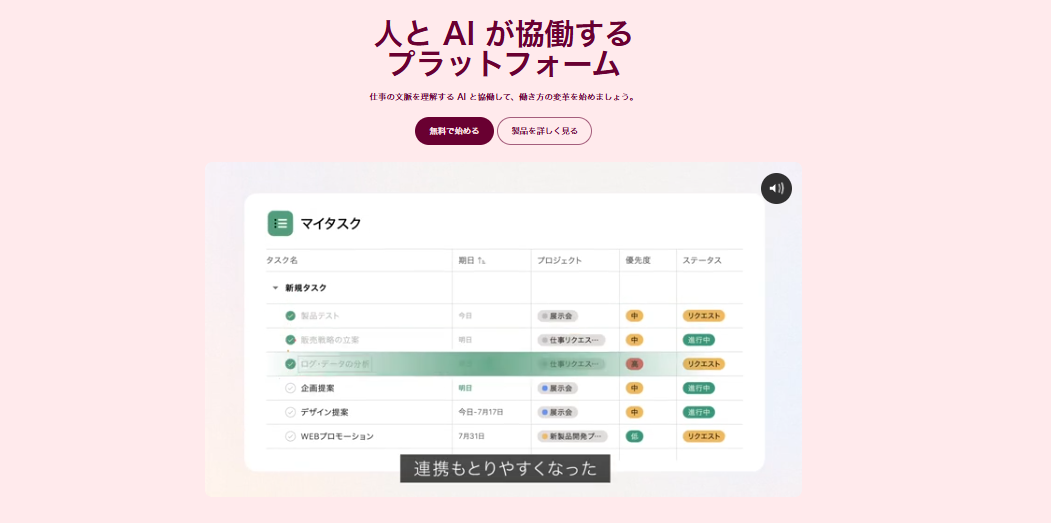Viewport: 1051px width, 523px height.
Task: Mute the video with the speaker icon
Action: tap(776, 188)
